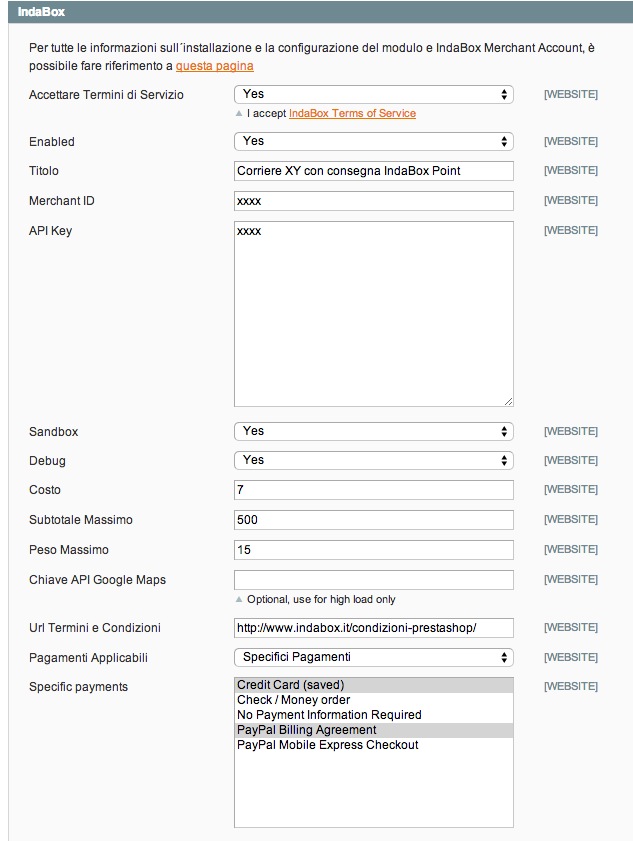Expand the Sandbox dropdown
This screenshot has width=633, height=841.
373,431
